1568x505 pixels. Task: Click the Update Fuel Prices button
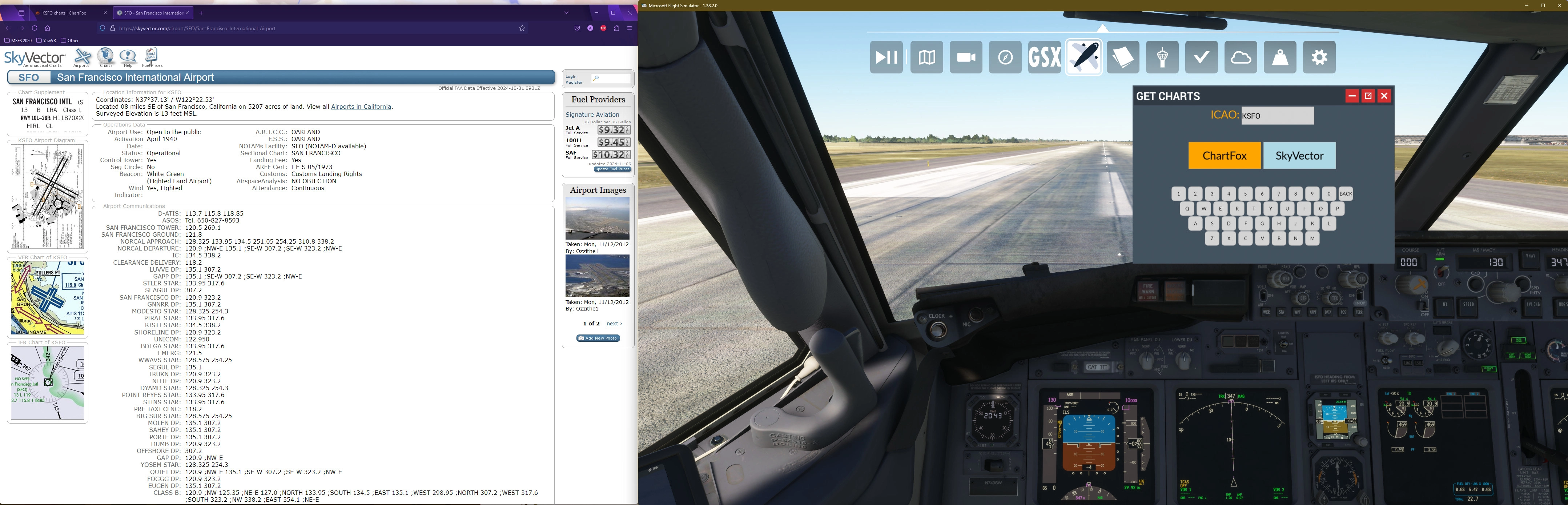(612, 169)
